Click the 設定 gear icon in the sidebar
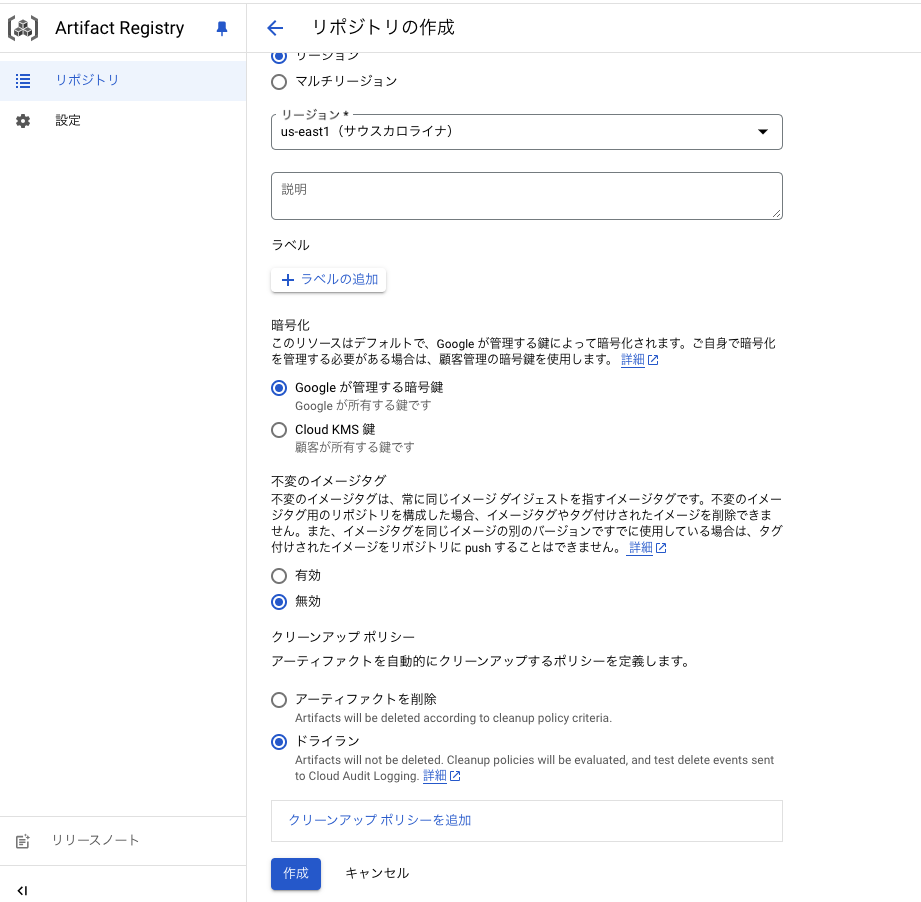The height and width of the screenshot is (902, 921). pyautogui.click(x=23, y=120)
